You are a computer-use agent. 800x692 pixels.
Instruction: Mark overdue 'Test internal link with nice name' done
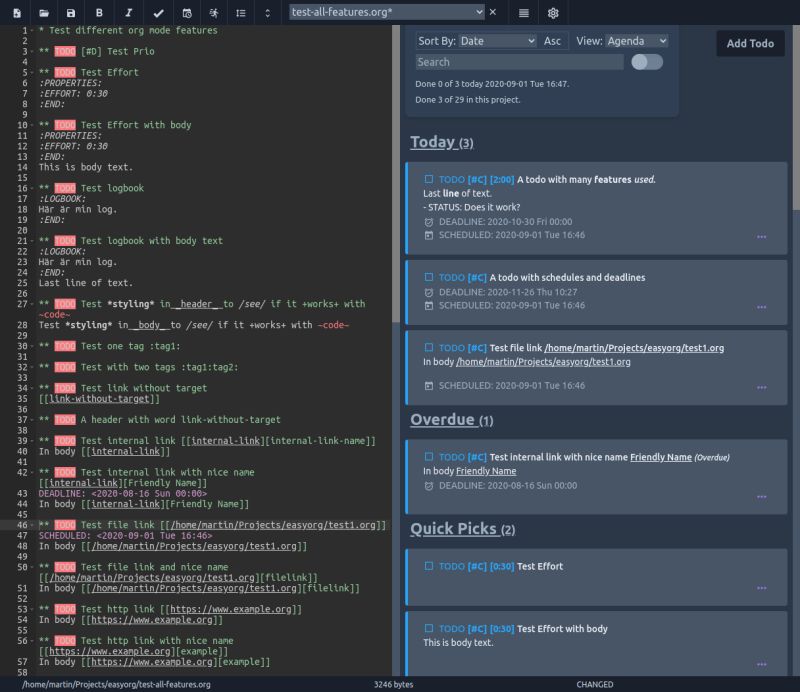(x=429, y=457)
